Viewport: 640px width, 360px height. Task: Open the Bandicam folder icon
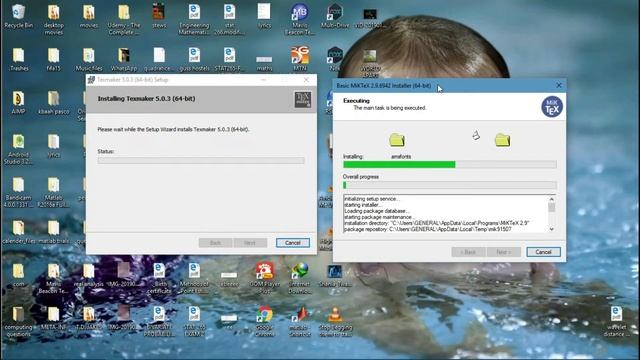coord(18,192)
